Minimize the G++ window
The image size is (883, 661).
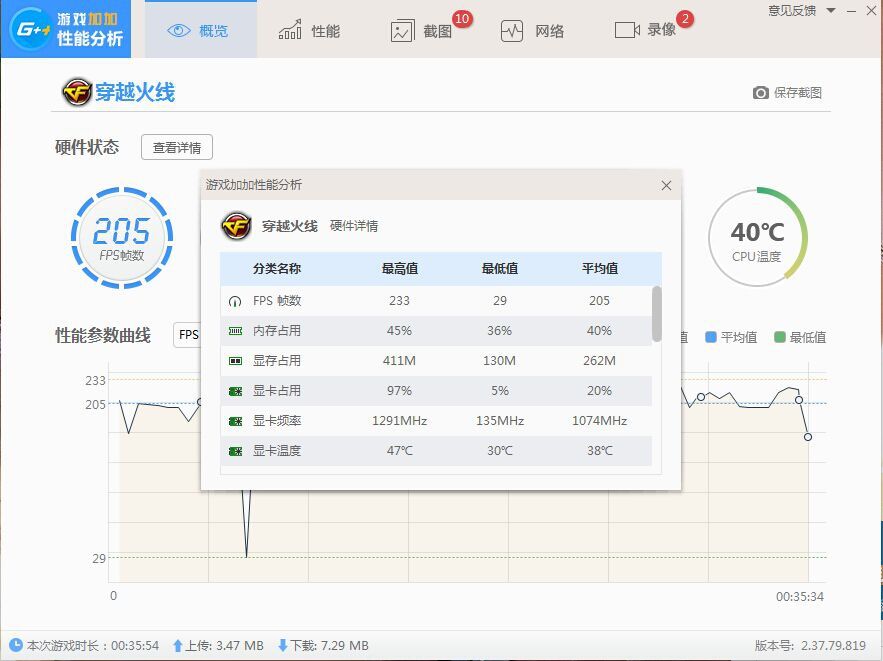[851, 11]
